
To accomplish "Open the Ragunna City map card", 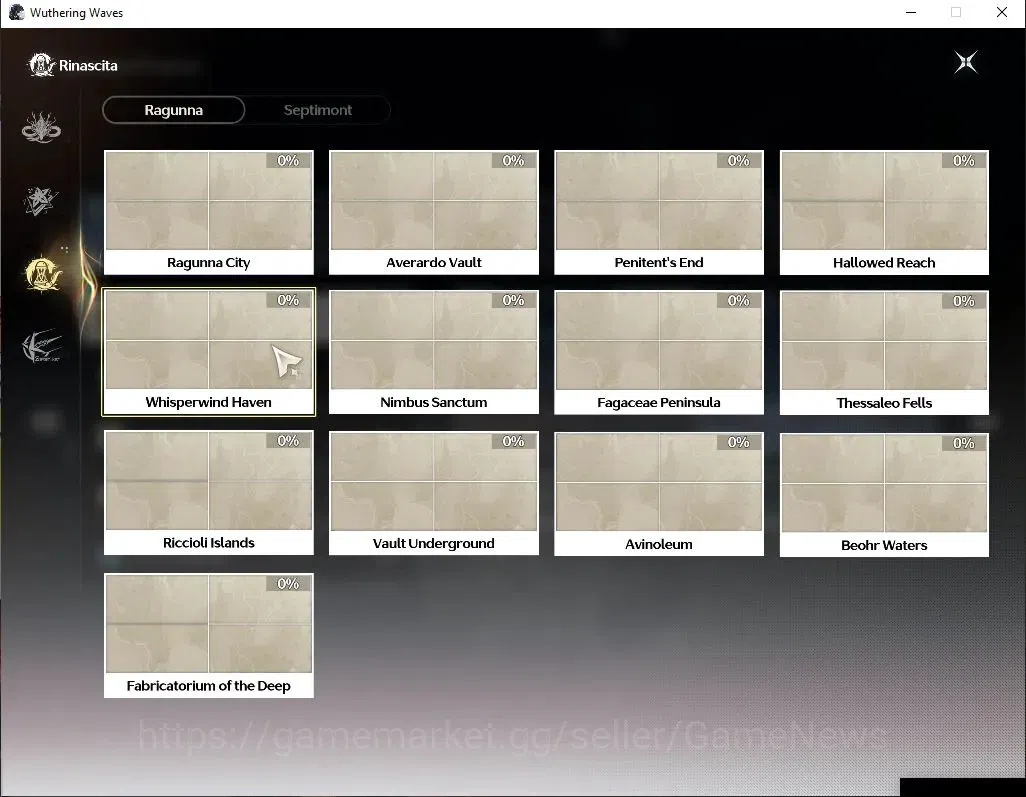I will coord(209,213).
